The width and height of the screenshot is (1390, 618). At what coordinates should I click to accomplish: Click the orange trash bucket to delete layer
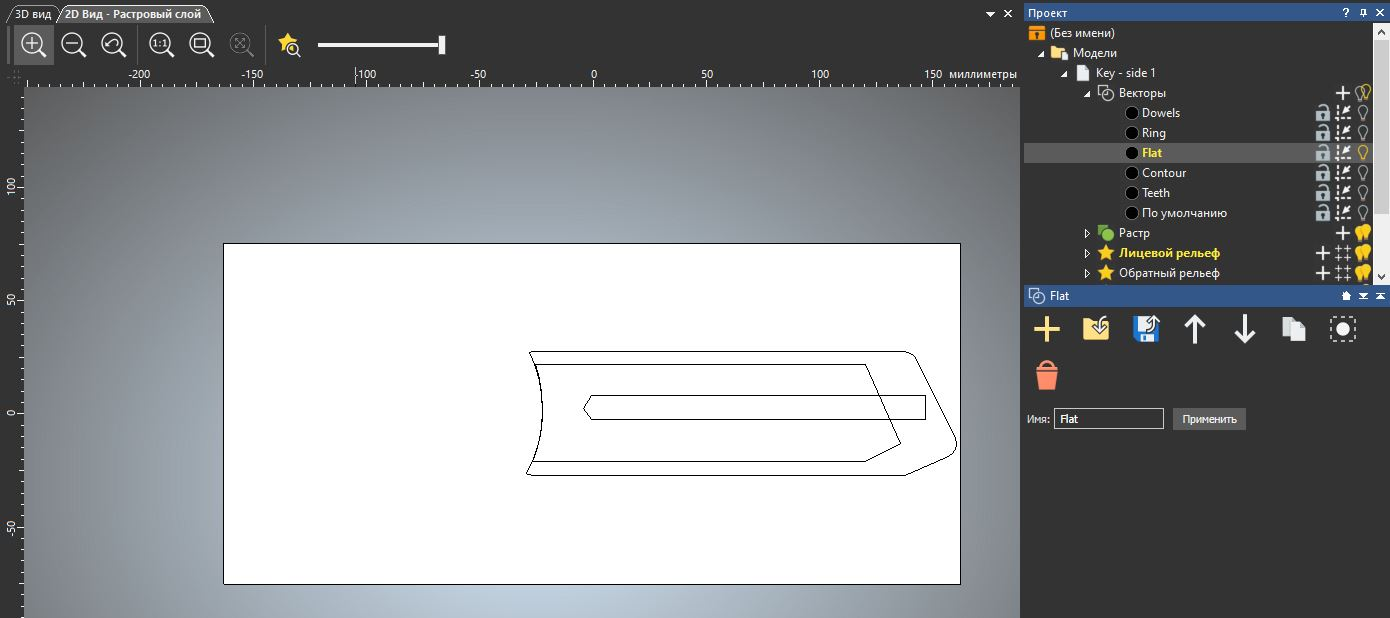(1046, 376)
